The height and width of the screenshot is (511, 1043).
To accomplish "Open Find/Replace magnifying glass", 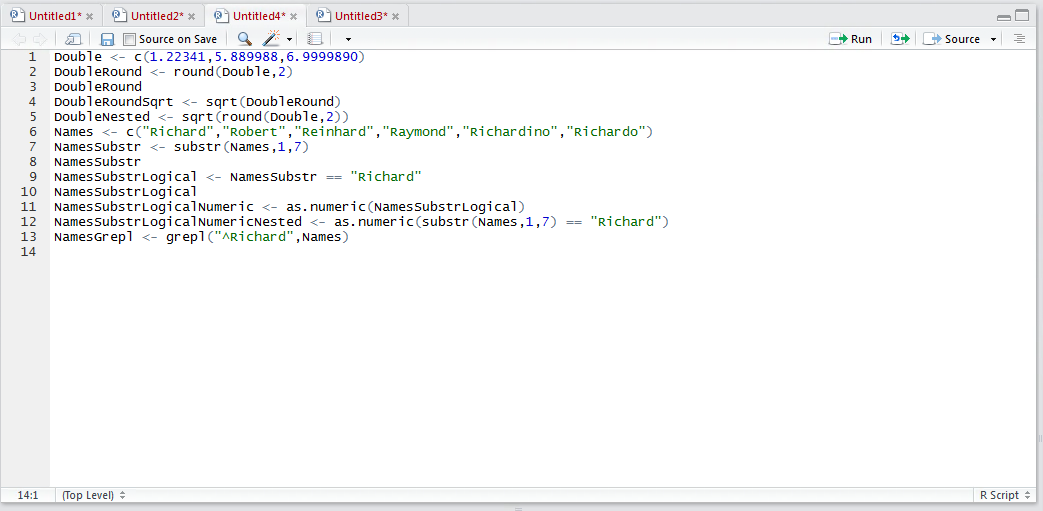I will click(x=245, y=39).
